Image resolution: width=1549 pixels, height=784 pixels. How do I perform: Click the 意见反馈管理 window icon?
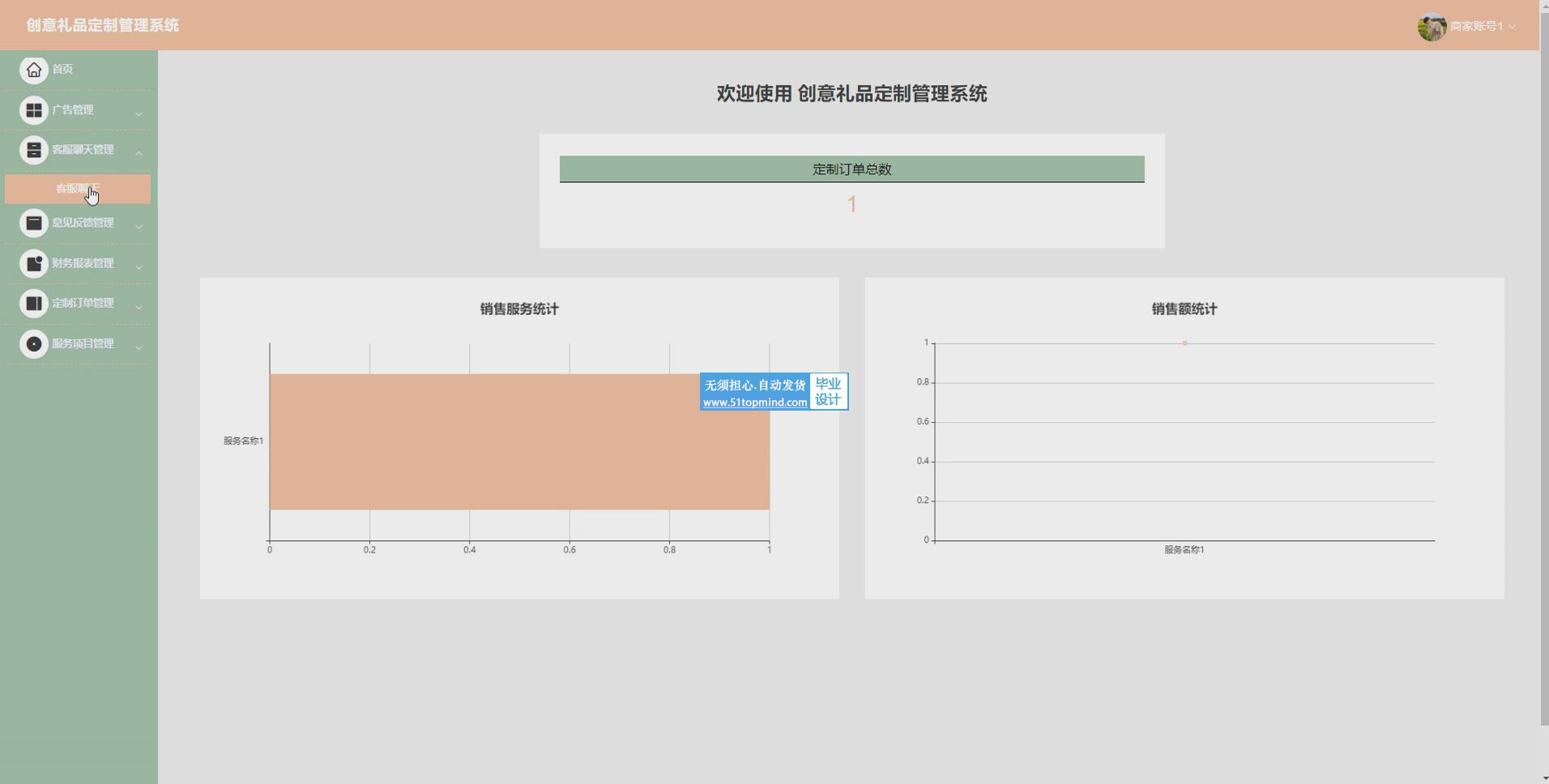coord(34,223)
